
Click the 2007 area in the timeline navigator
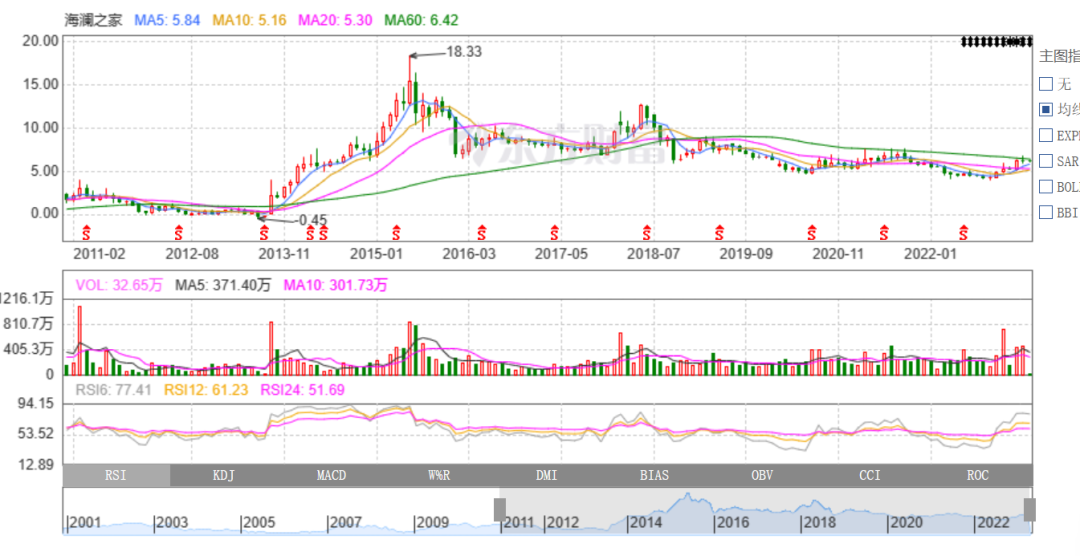coord(345,522)
